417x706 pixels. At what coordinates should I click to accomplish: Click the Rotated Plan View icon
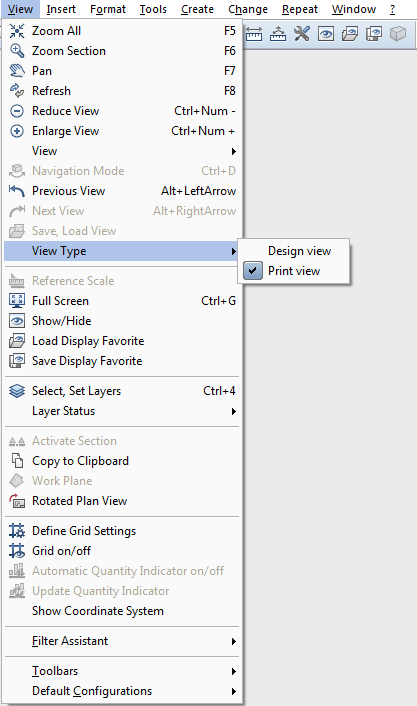pos(17,501)
